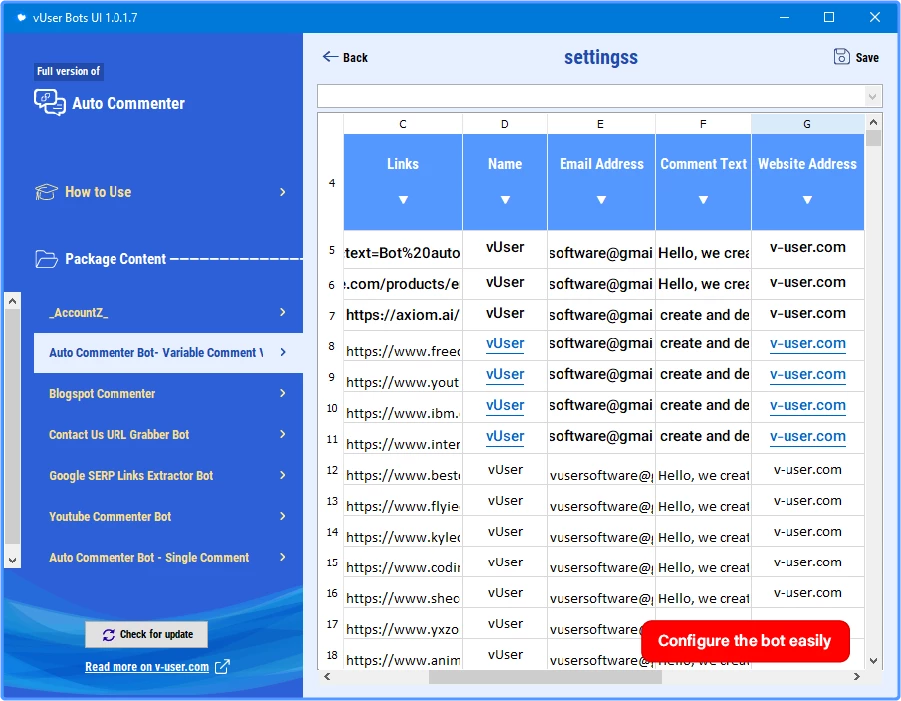The image size is (901, 701).
Task: Open the Name column filter arrow
Action: point(505,200)
